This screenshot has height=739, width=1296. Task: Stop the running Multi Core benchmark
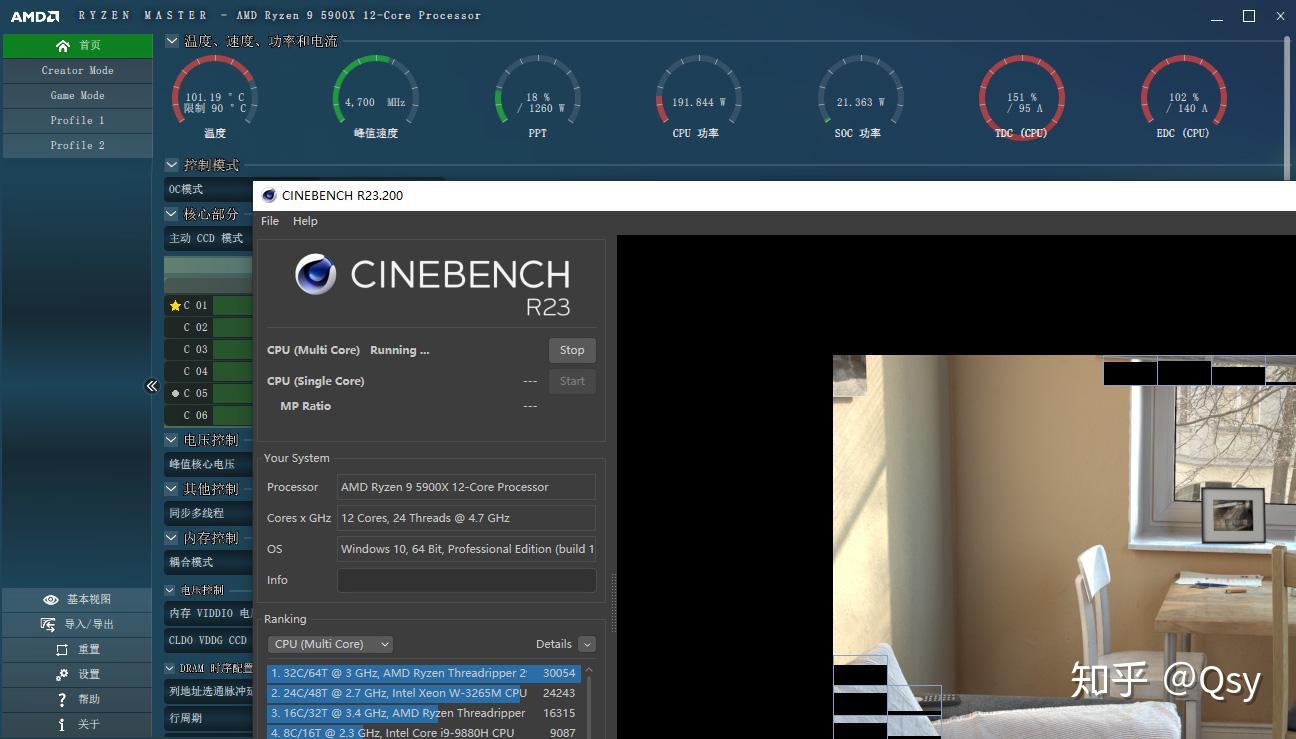pyautogui.click(x=572, y=350)
